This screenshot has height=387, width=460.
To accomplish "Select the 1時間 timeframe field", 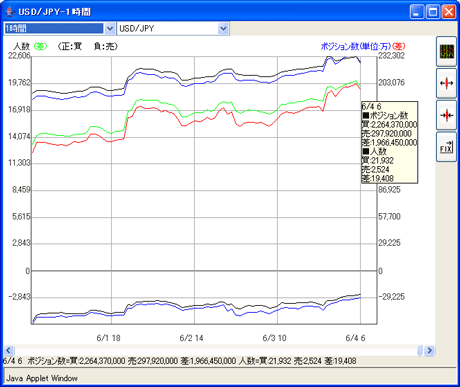I will pyautogui.click(x=54, y=29).
